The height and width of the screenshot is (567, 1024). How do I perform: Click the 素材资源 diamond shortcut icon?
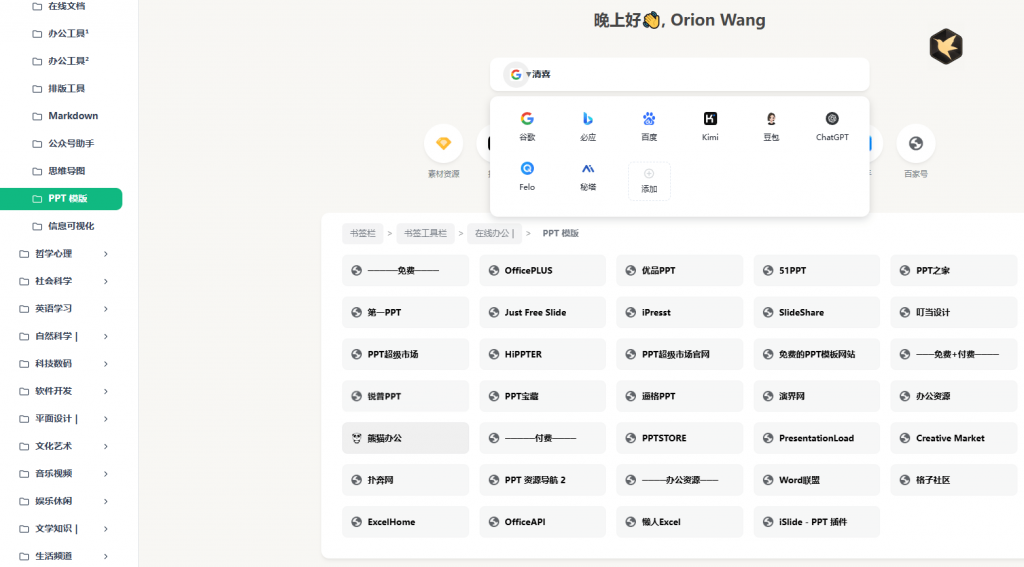(x=443, y=143)
